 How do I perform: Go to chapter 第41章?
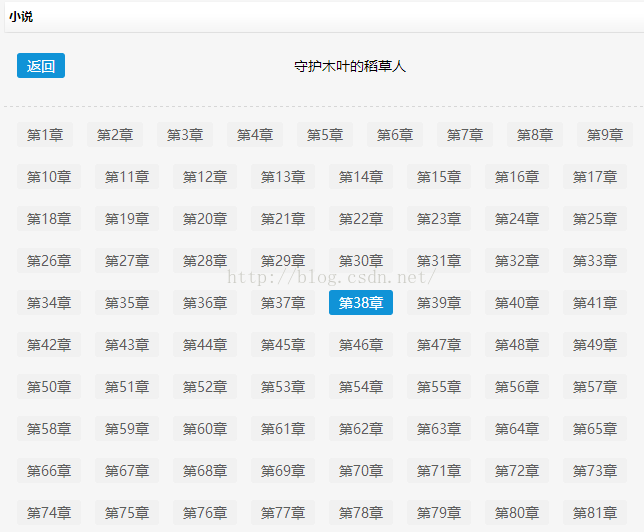595,302
